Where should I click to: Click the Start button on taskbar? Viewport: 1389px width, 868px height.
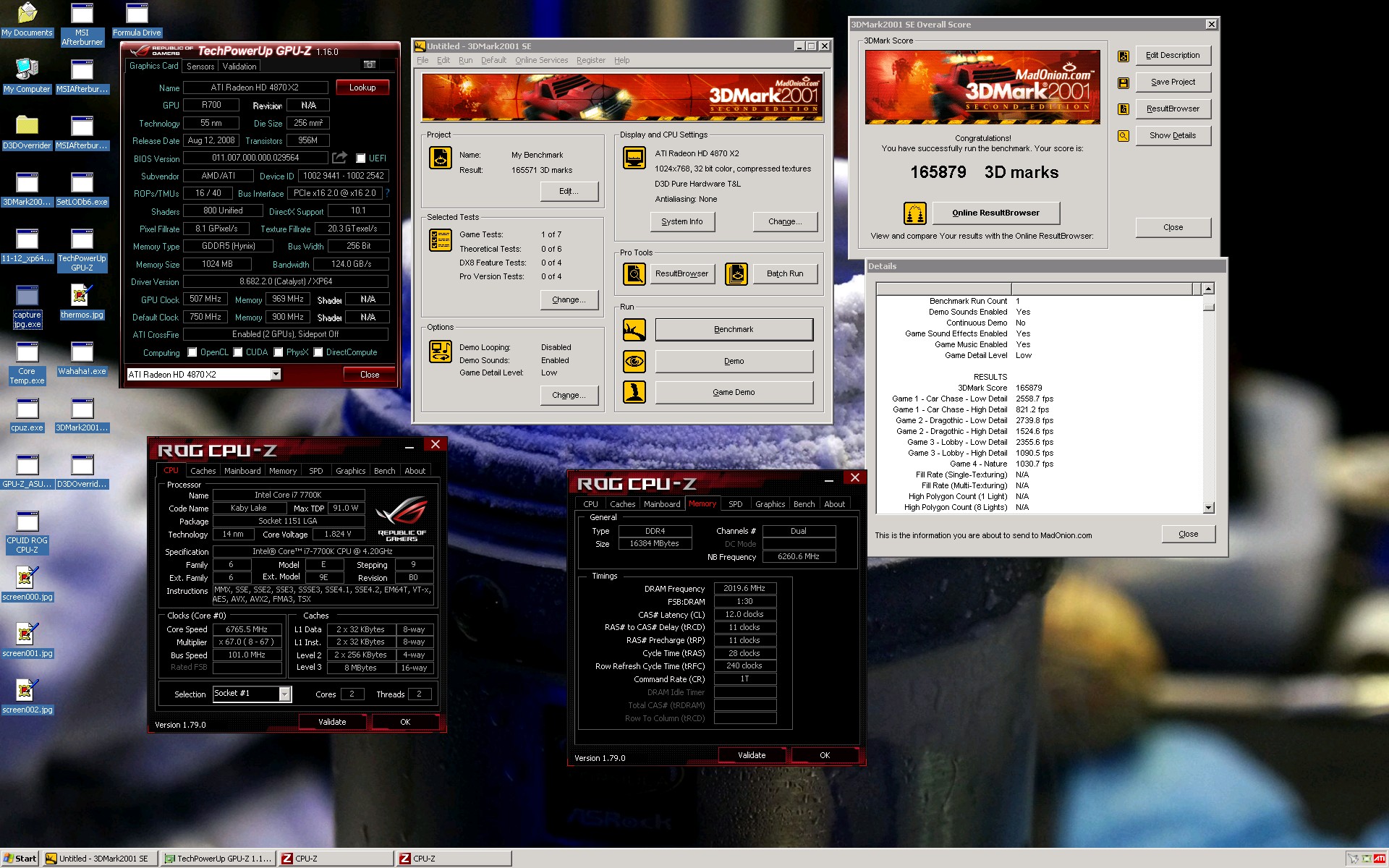point(20,859)
